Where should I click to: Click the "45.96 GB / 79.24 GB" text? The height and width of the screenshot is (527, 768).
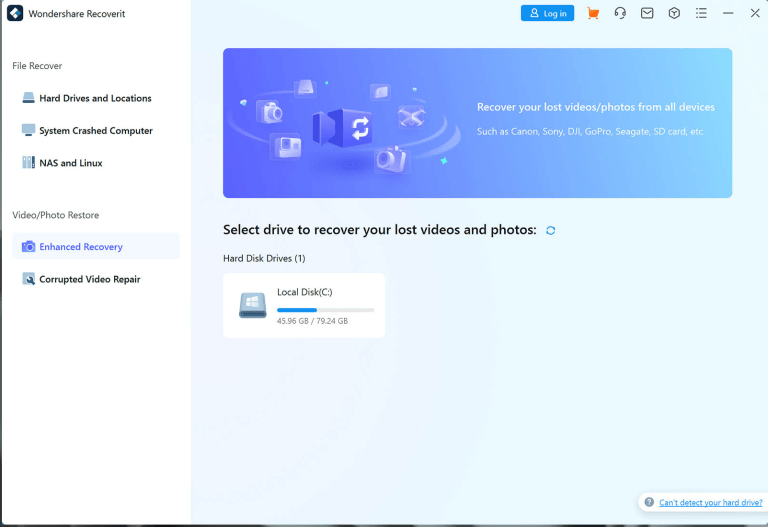[312, 321]
